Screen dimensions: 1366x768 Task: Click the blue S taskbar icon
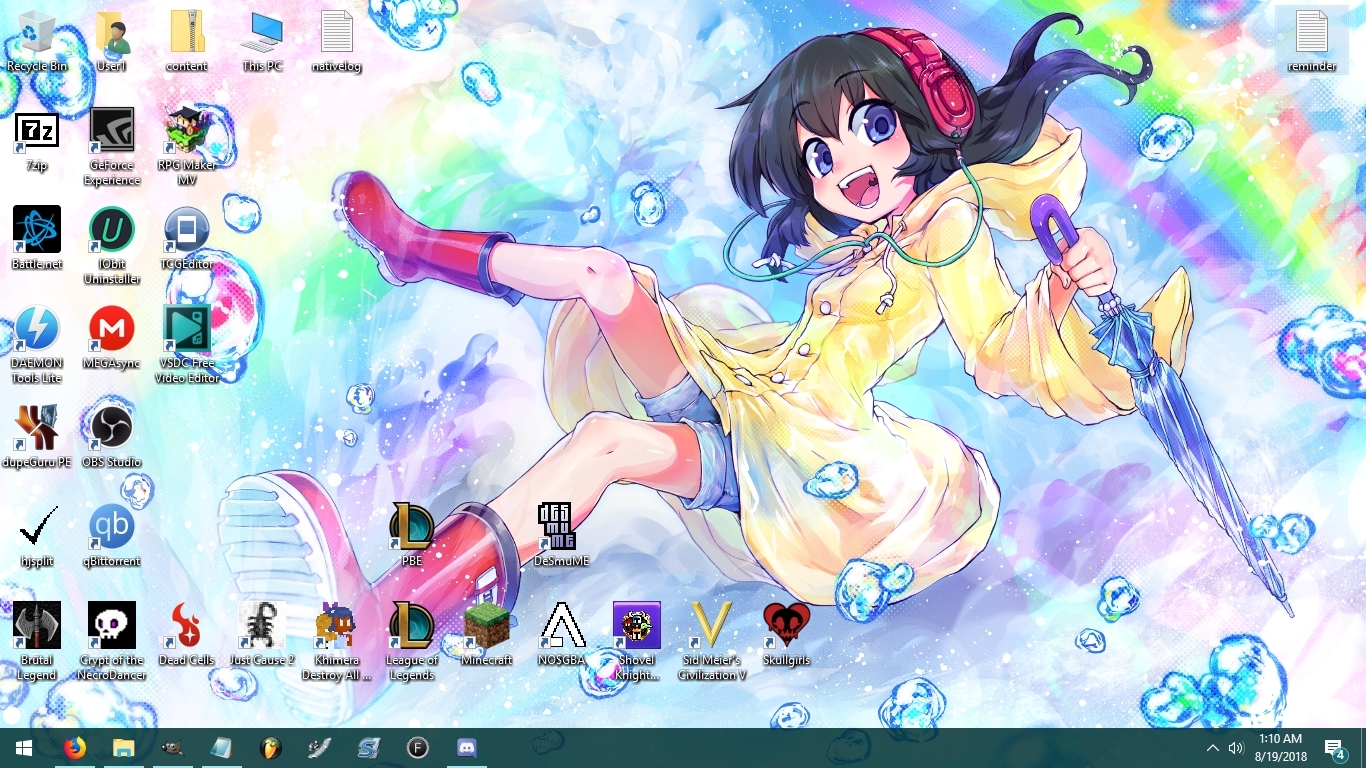(368, 748)
